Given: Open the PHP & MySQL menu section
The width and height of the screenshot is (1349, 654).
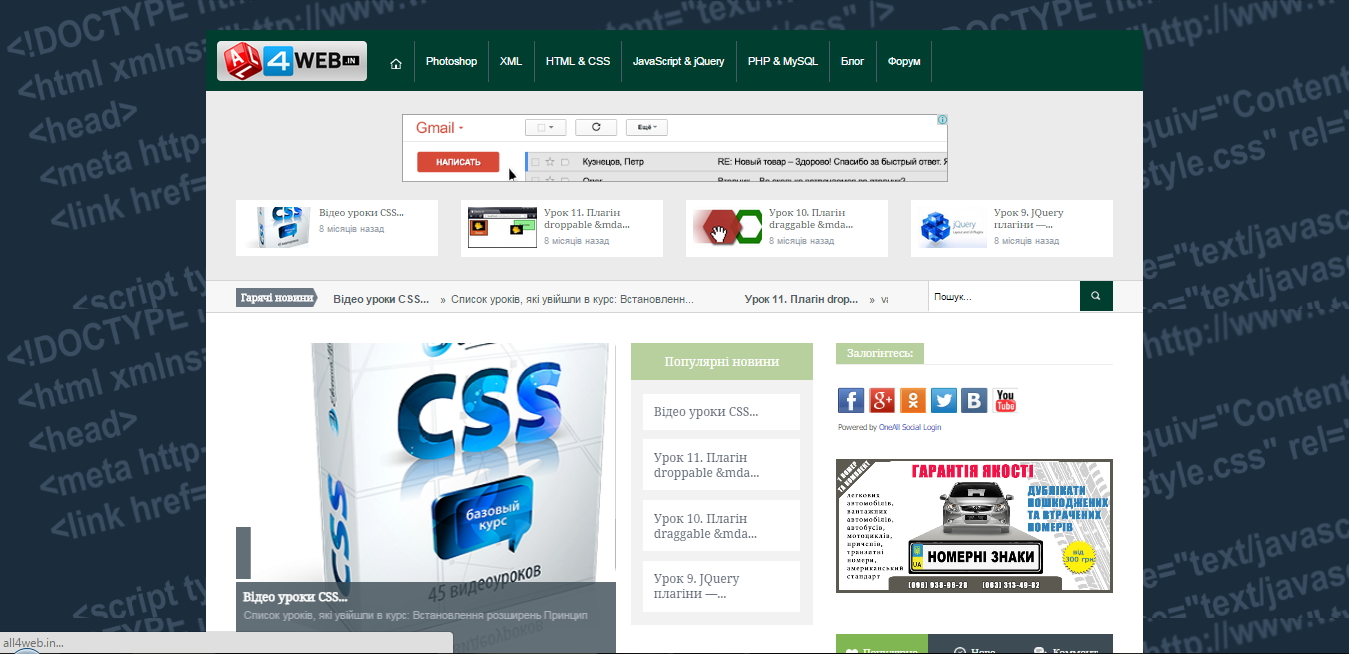Looking at the screenshot, I should pos(783,62).
